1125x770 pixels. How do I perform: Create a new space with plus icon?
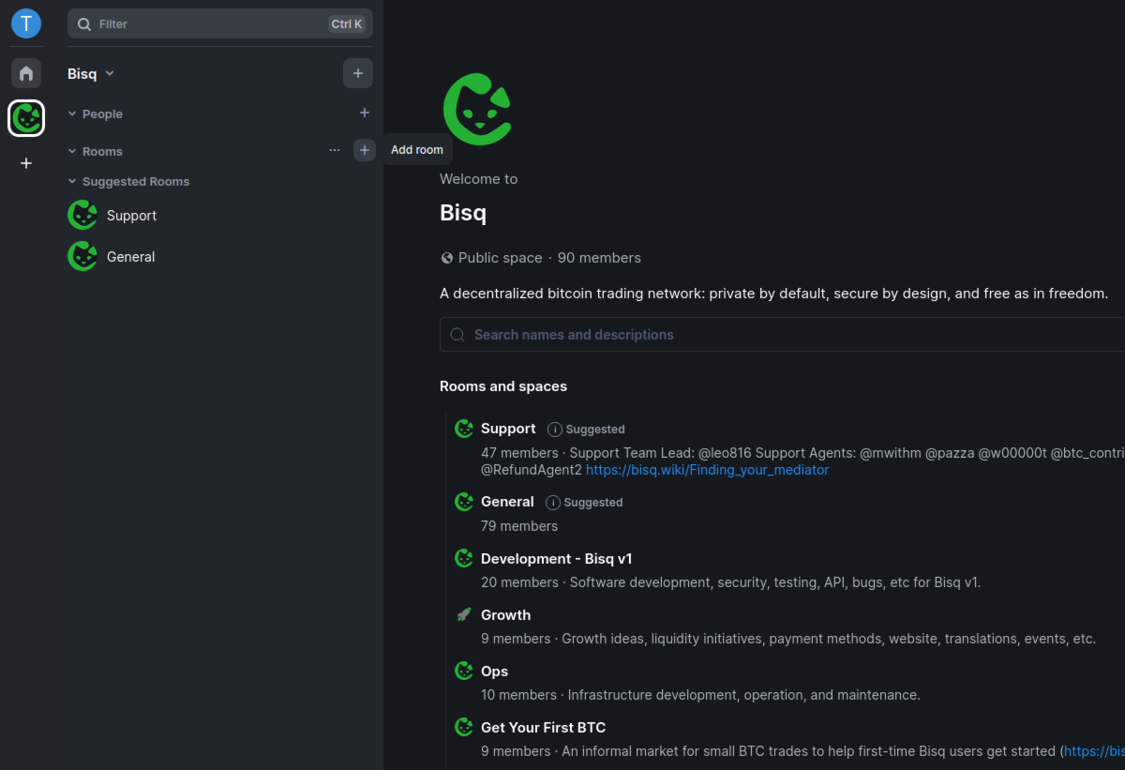[26, 163]
